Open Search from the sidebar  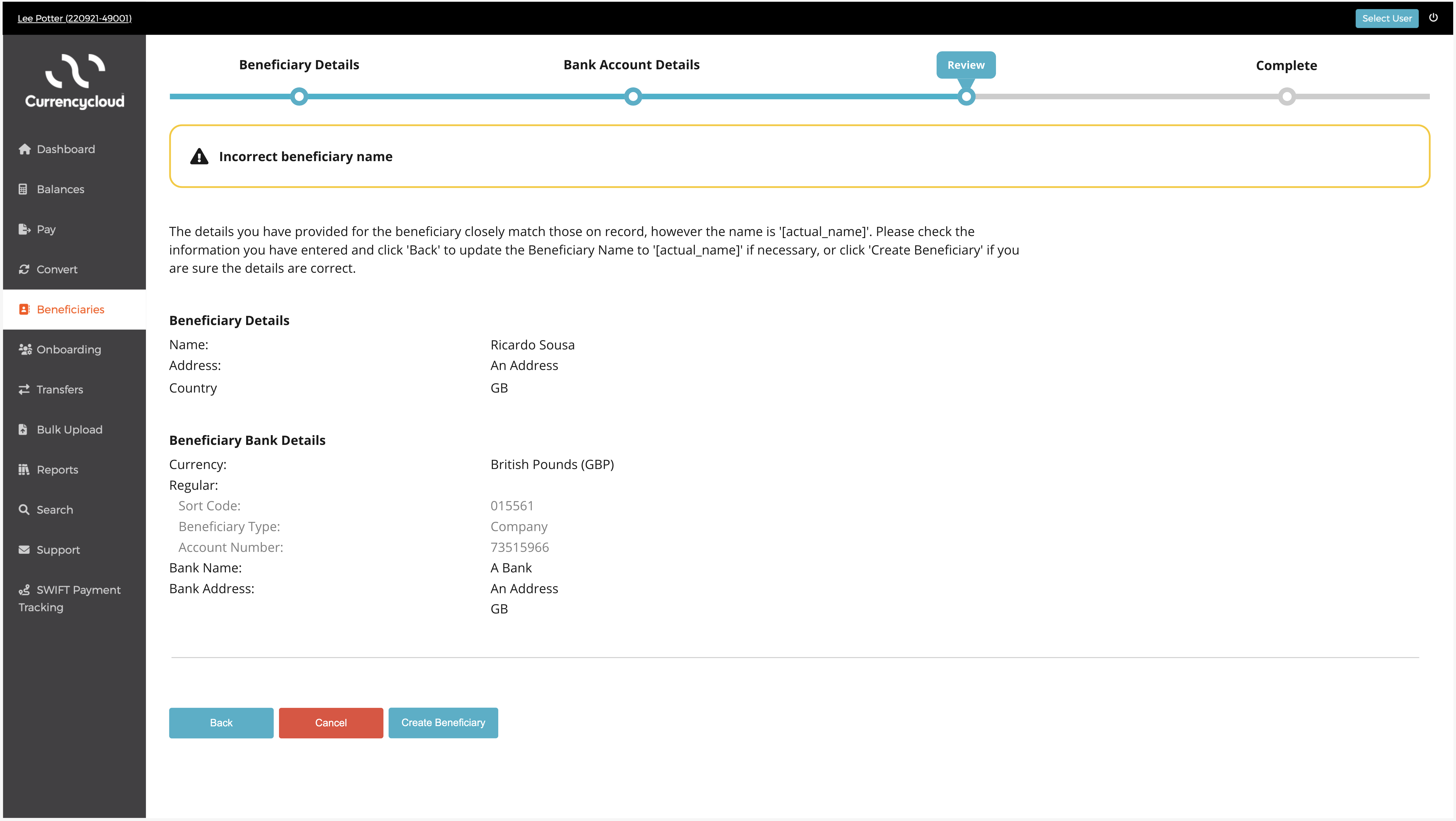click(x=74, y=510)
